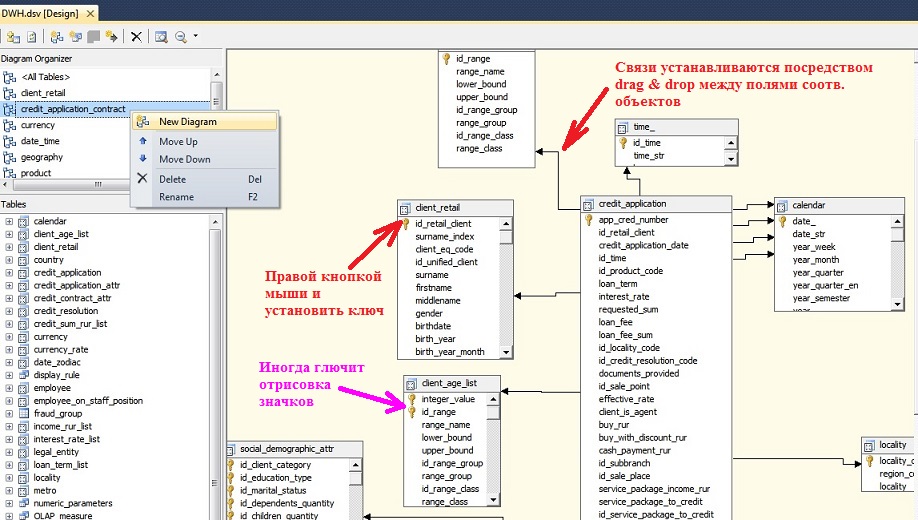Select employee_on_staff_position in Tables list
This screenshot has width=918, height=520.
[x=88, y=401]
